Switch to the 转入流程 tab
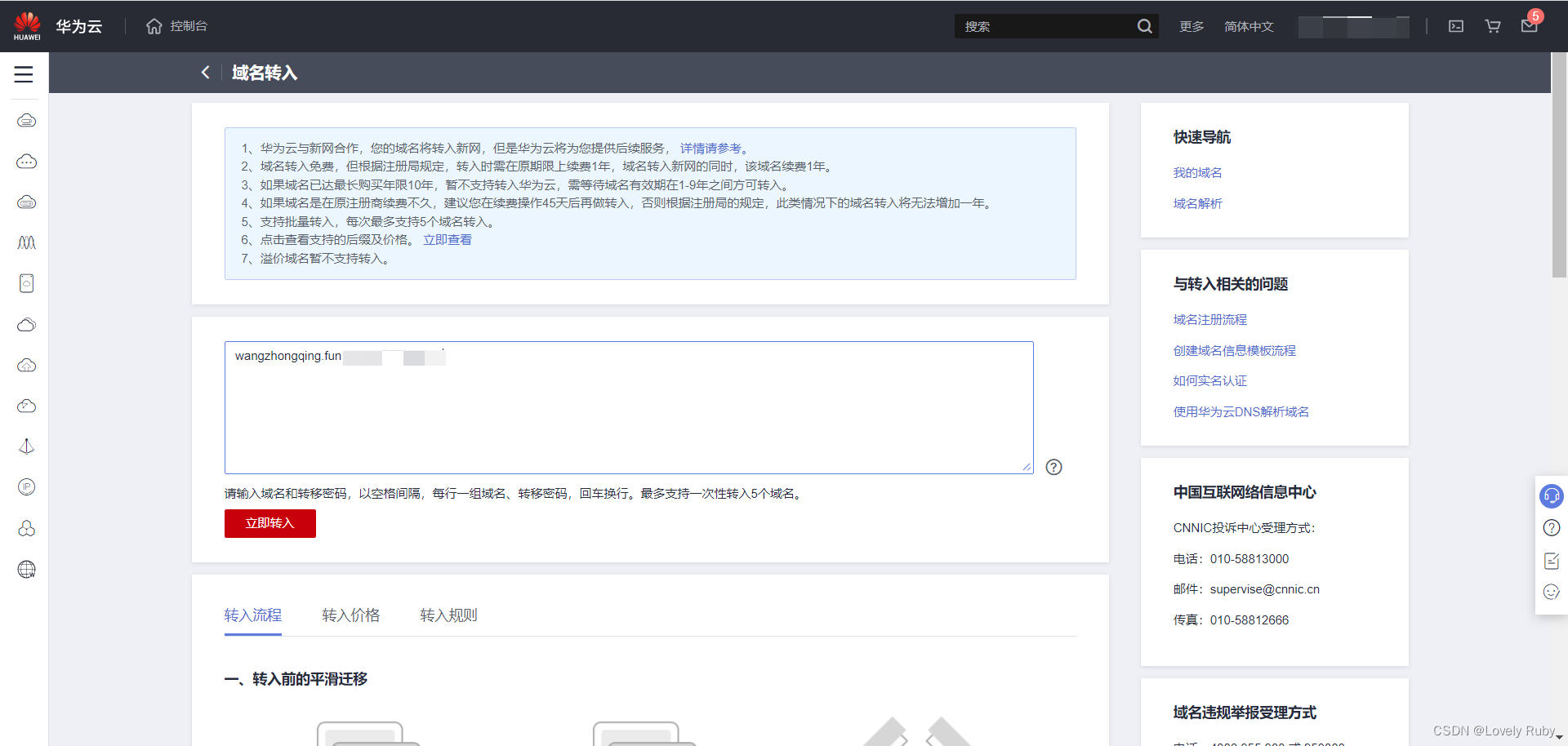Image resolution: width=1568 pixels, height=746 pixels. click(253, 615)
